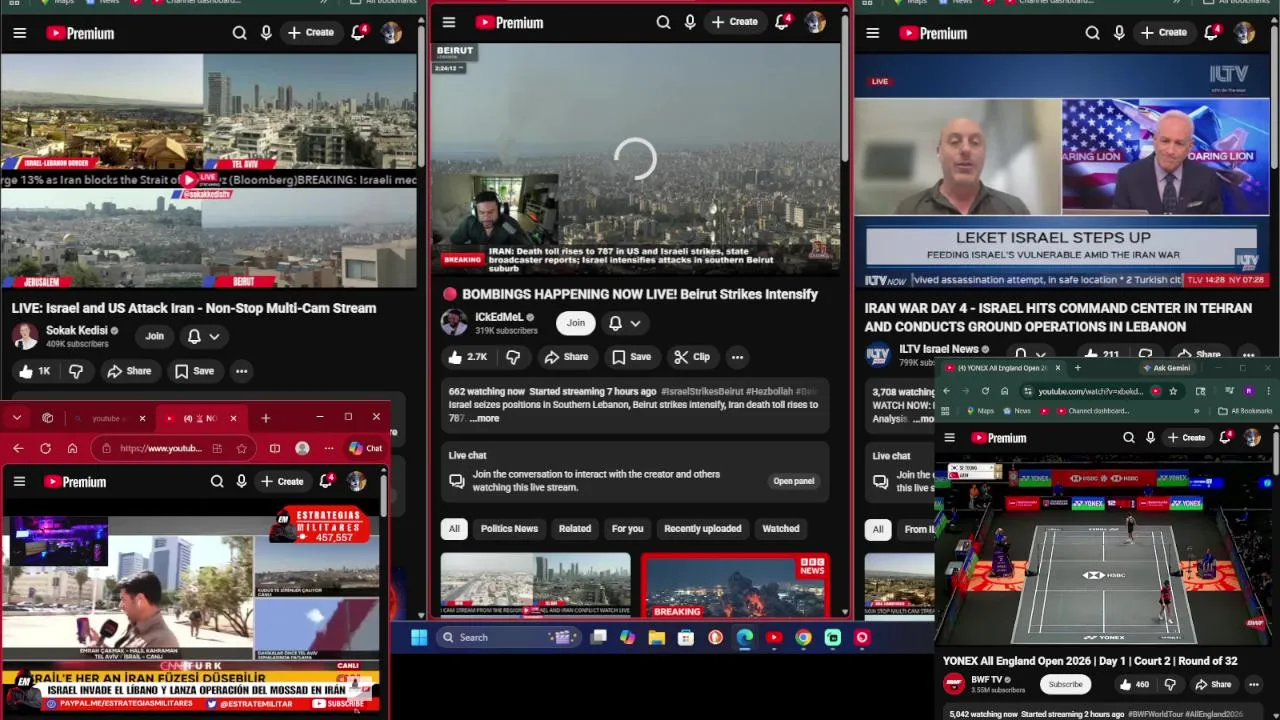Open hamburger menu in ILTV window
The height and width of the screenshot is (720, 1280).
[x=872, y=33]
